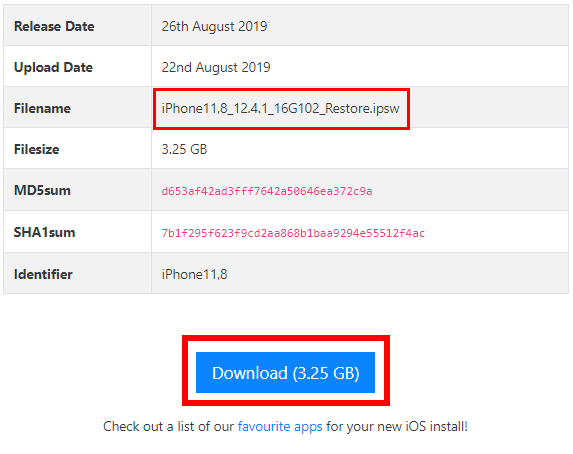573x454 pixels.
Task: Click the 3.25 GB filesize value
Action: (184, 150)
